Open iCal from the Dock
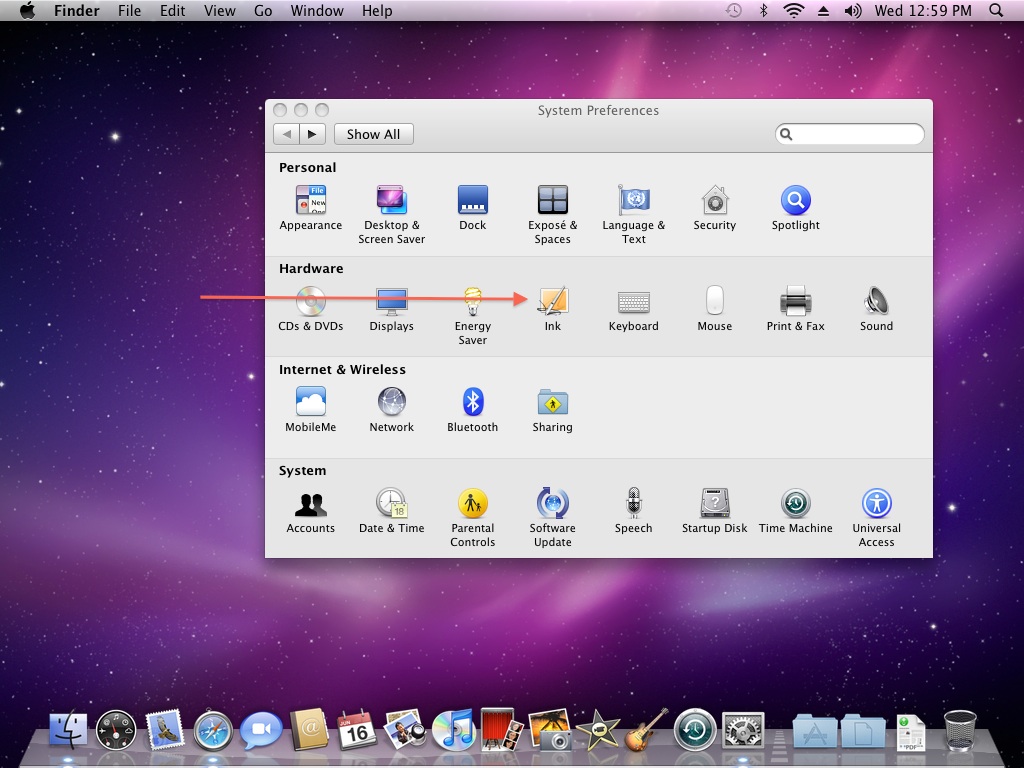1024x768 pixels. pos(357,729)
